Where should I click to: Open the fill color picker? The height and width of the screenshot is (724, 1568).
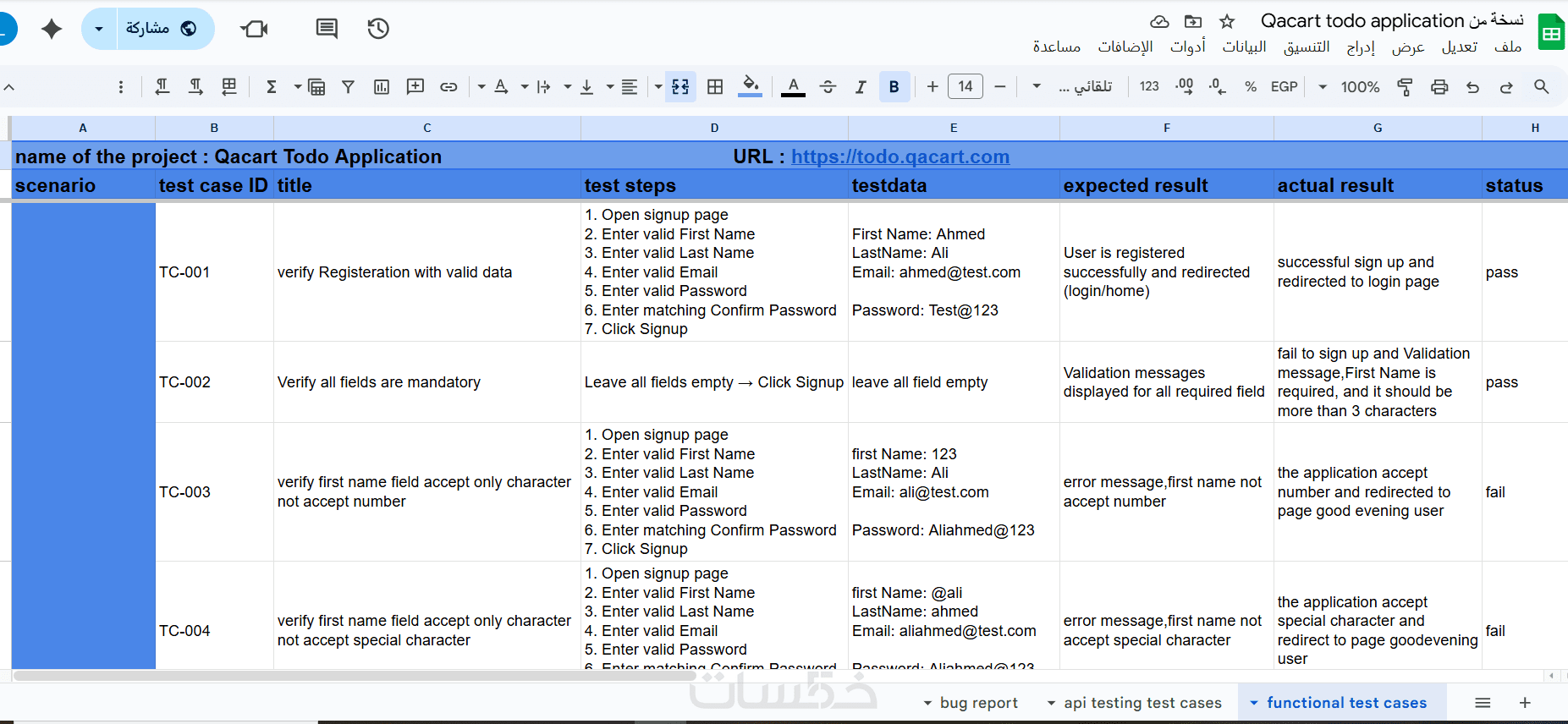click(750, 86)
